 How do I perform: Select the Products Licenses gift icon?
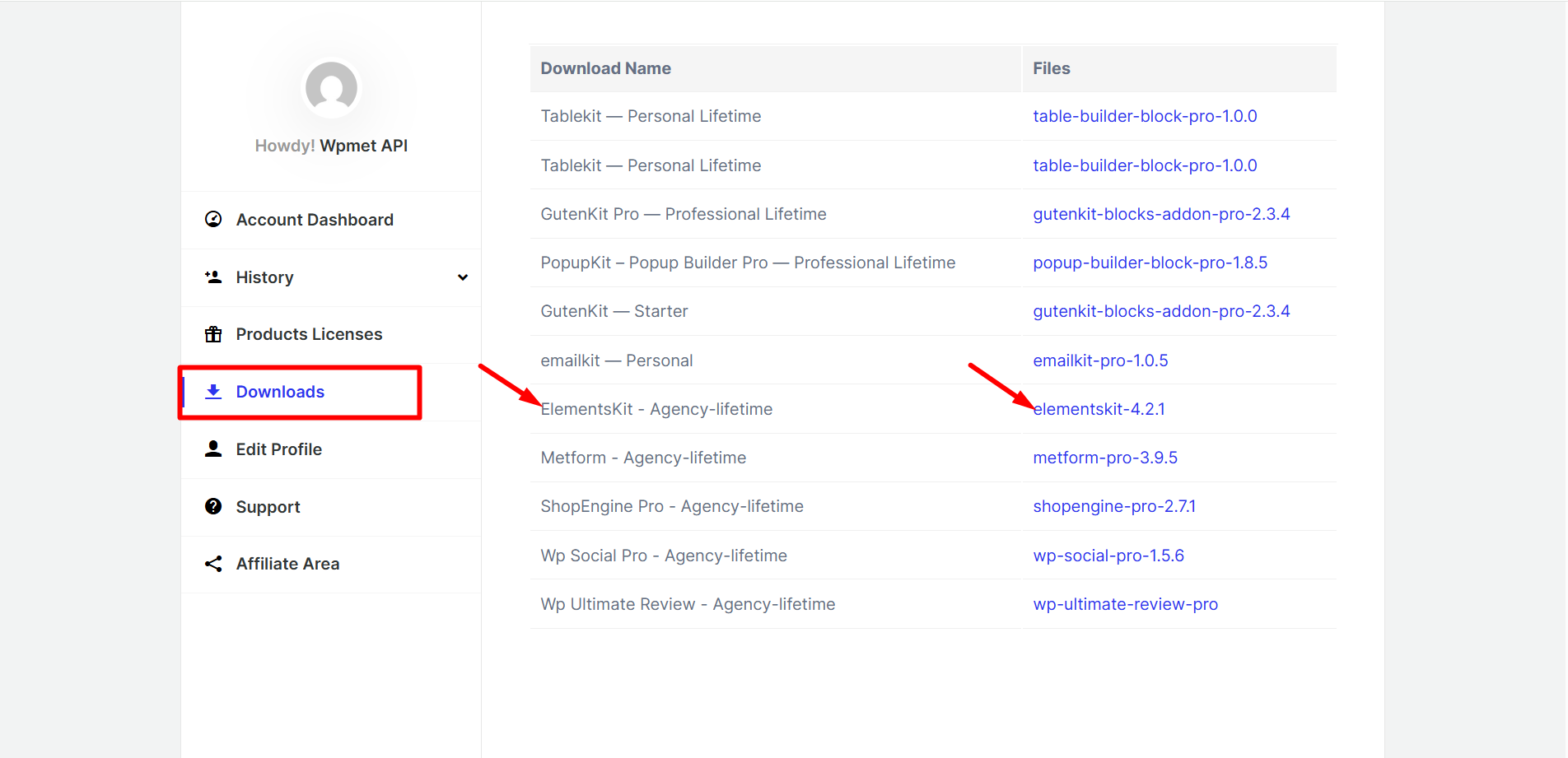click(213, 334)
